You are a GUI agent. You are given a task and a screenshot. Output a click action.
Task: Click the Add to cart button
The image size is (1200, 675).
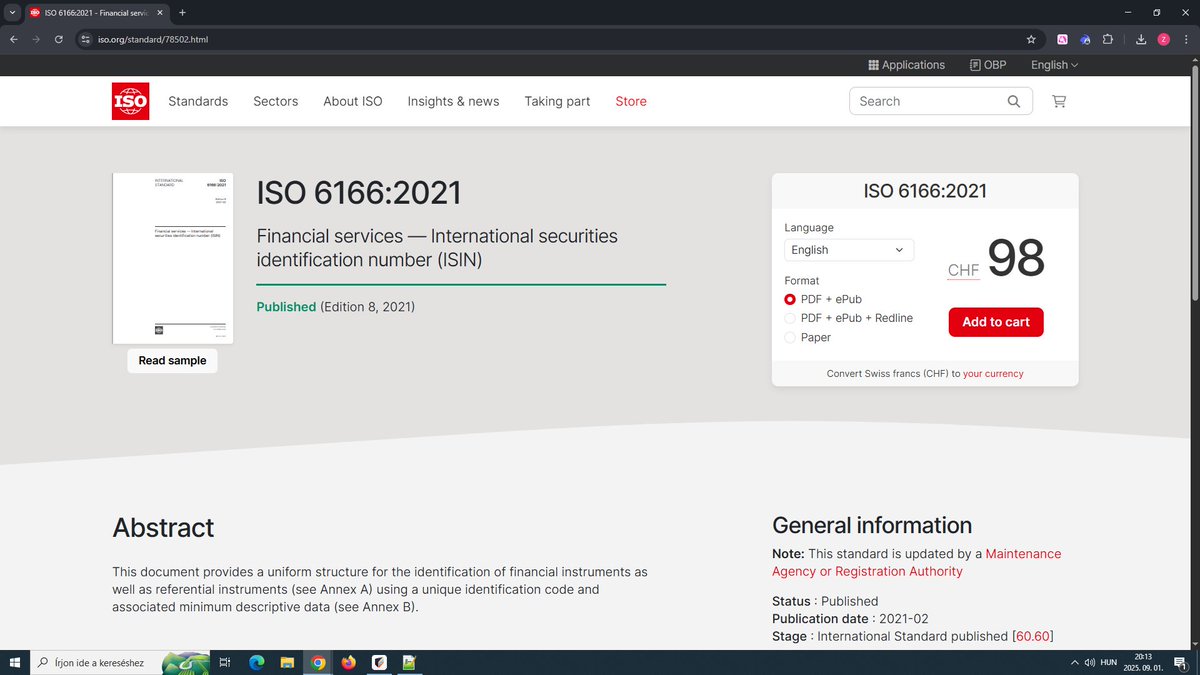point(996,322)
